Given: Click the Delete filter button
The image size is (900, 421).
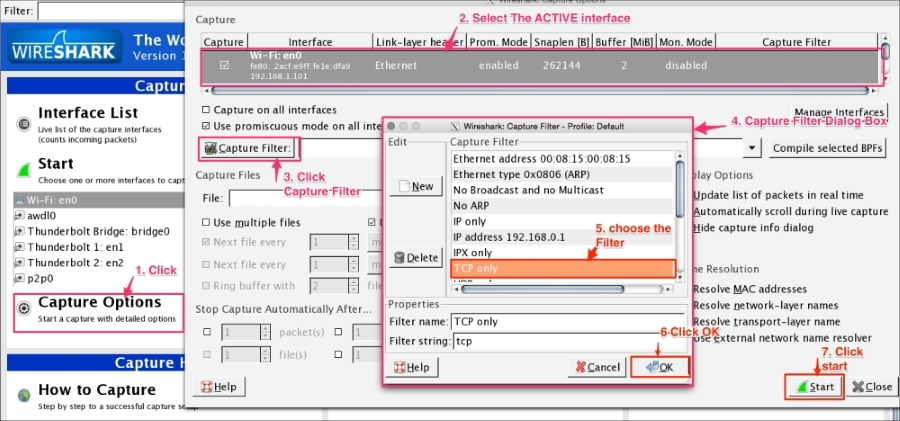Looking at the screenshot, I should pos(416,258).
